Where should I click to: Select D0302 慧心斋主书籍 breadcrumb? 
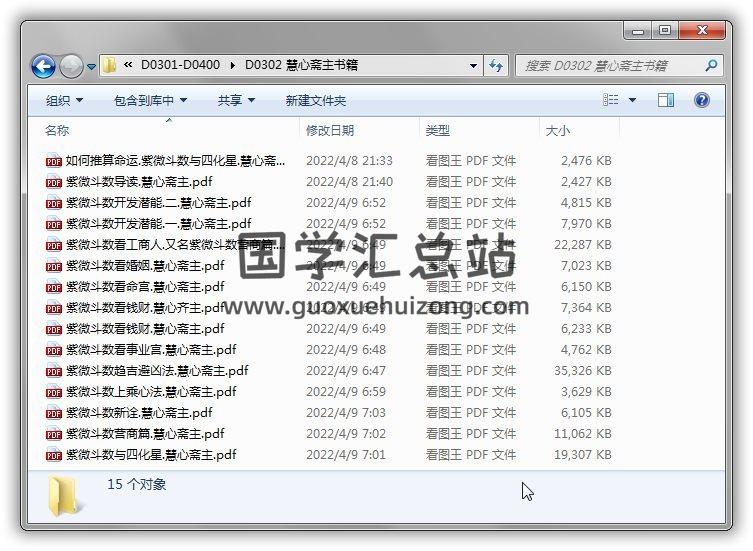(x=301, y=65)
